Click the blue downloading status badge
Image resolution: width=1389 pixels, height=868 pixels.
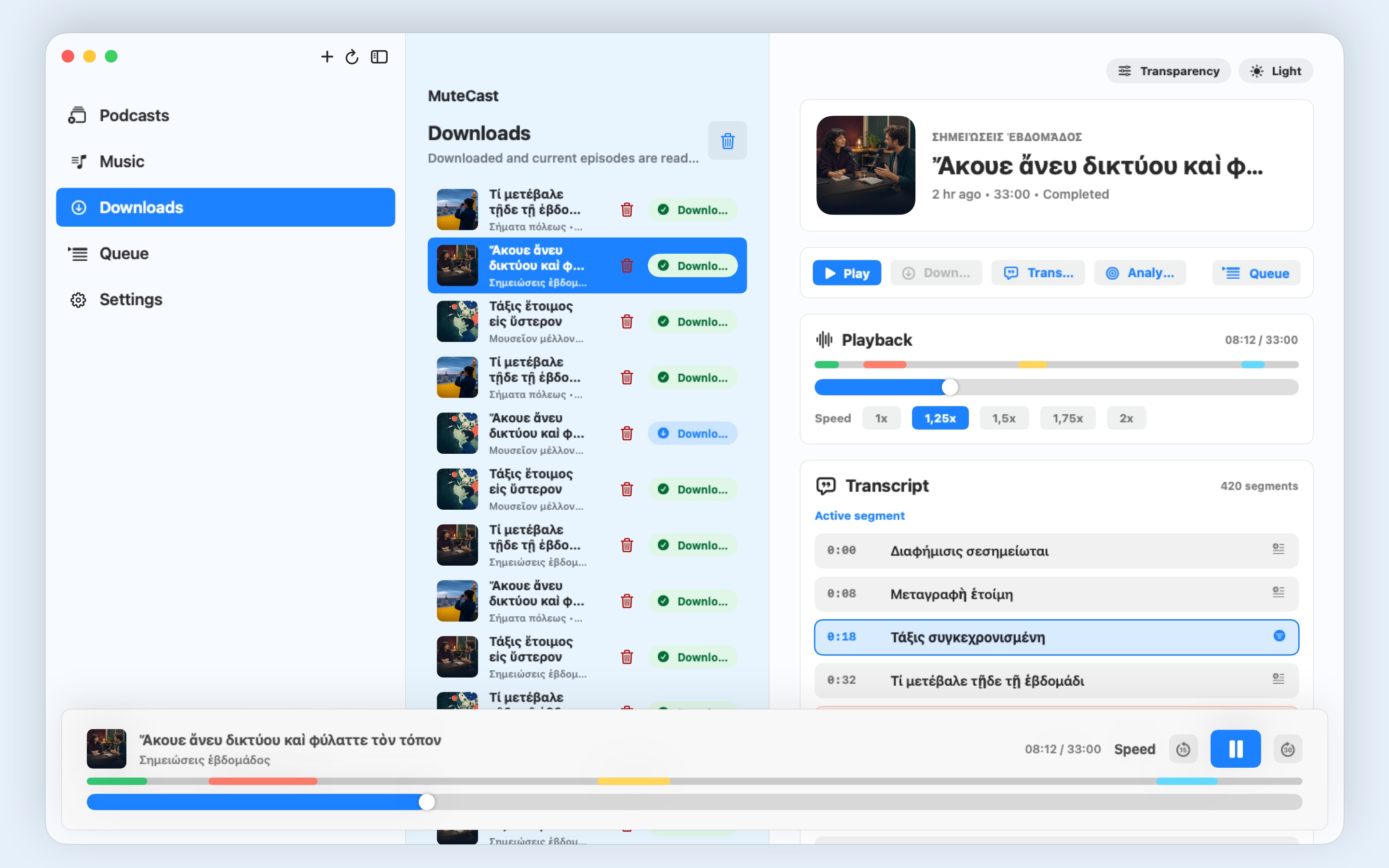click(693, 434)
